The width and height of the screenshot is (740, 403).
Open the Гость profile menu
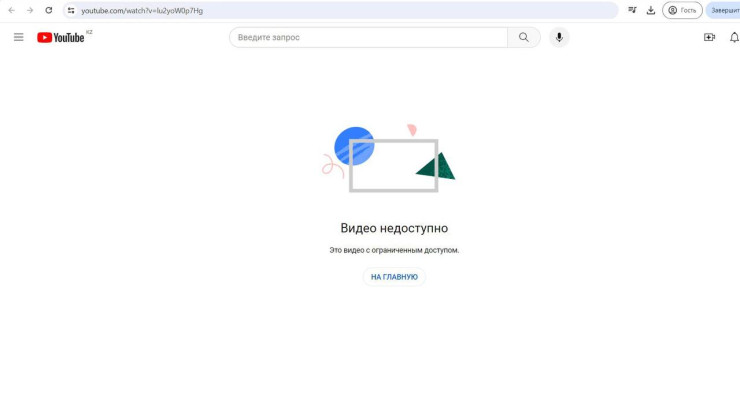(x=682, y=10)
